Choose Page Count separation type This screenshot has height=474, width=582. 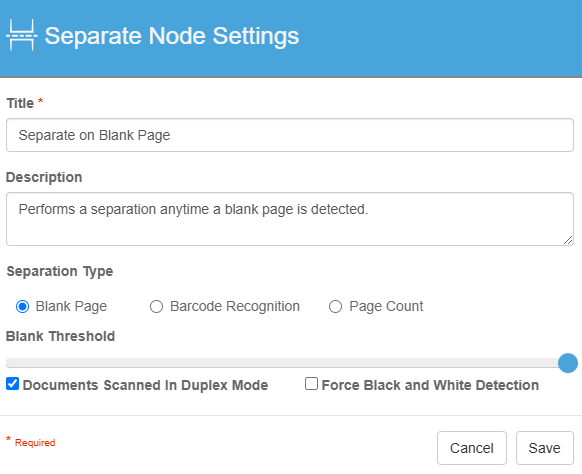(336, 307)
